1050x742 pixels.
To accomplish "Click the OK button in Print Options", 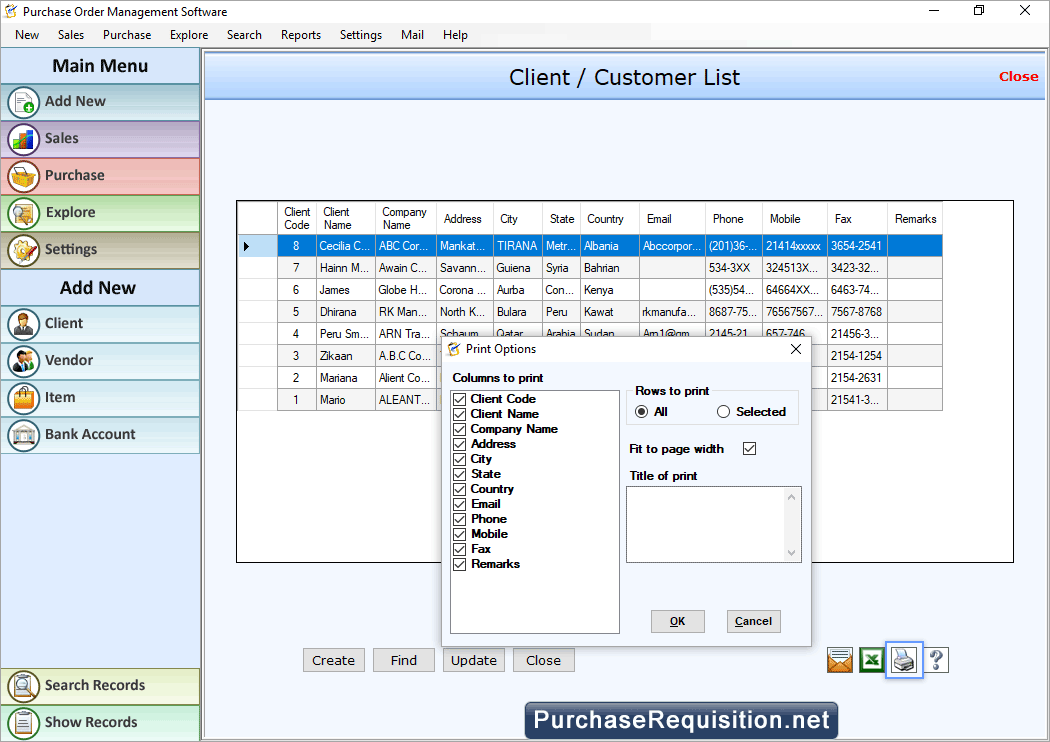I will 677,621.
